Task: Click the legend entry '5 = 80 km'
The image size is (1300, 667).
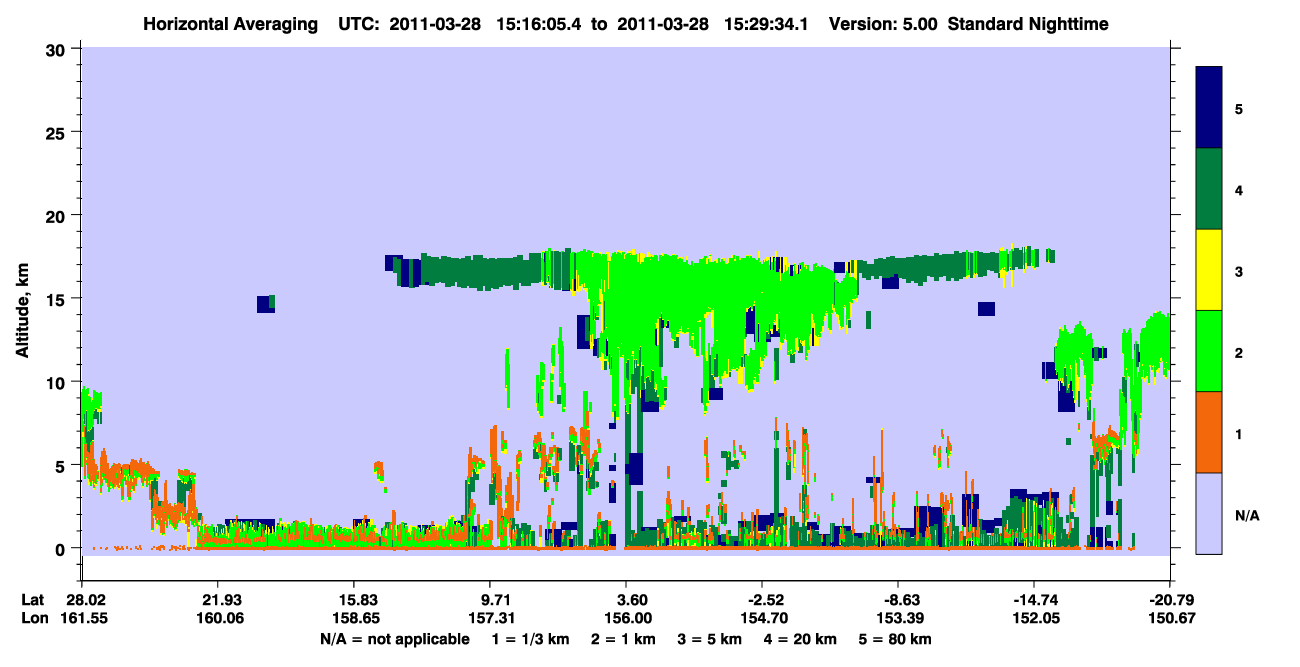Action: [x=896, y=639]
